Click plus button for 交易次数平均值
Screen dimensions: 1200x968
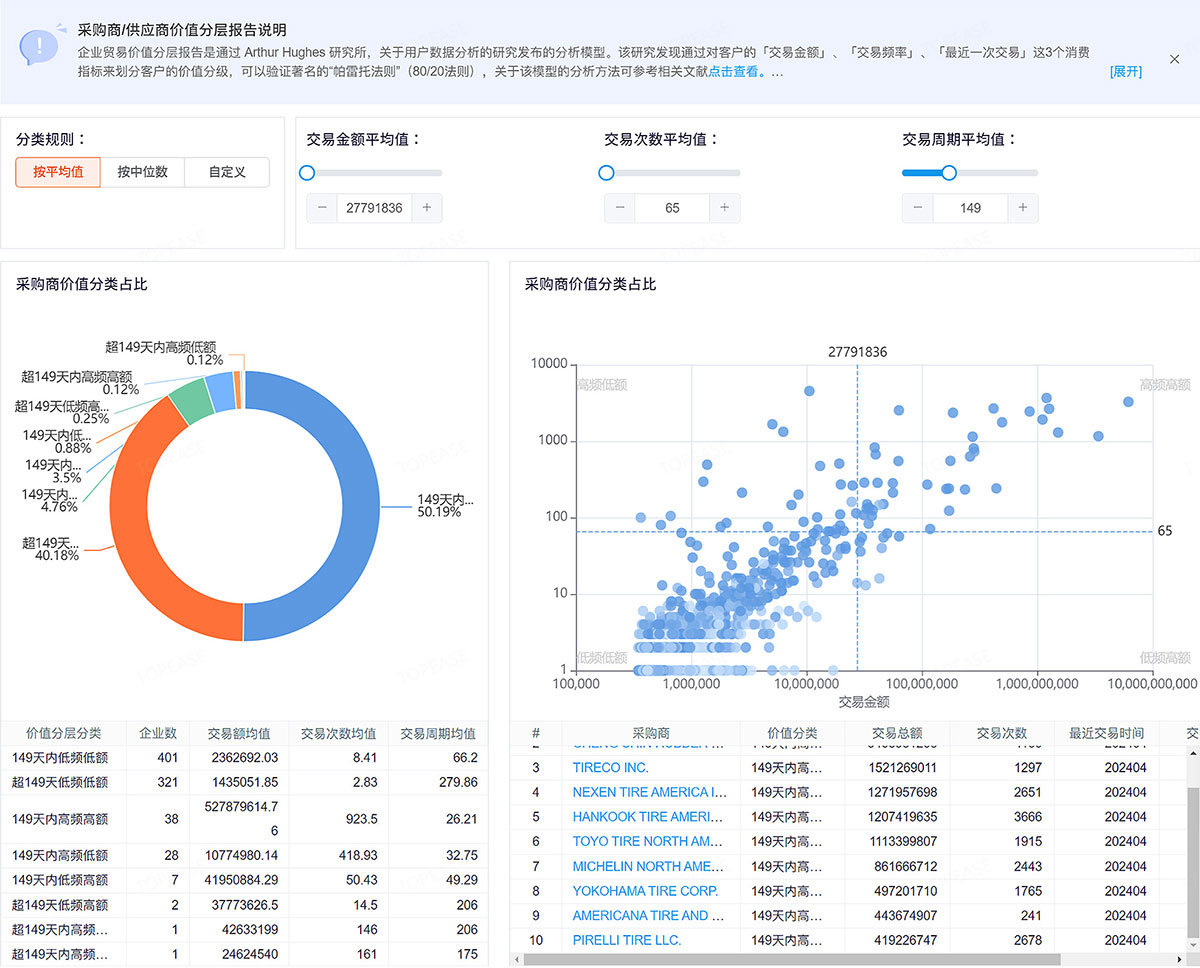tap(725, 208)
